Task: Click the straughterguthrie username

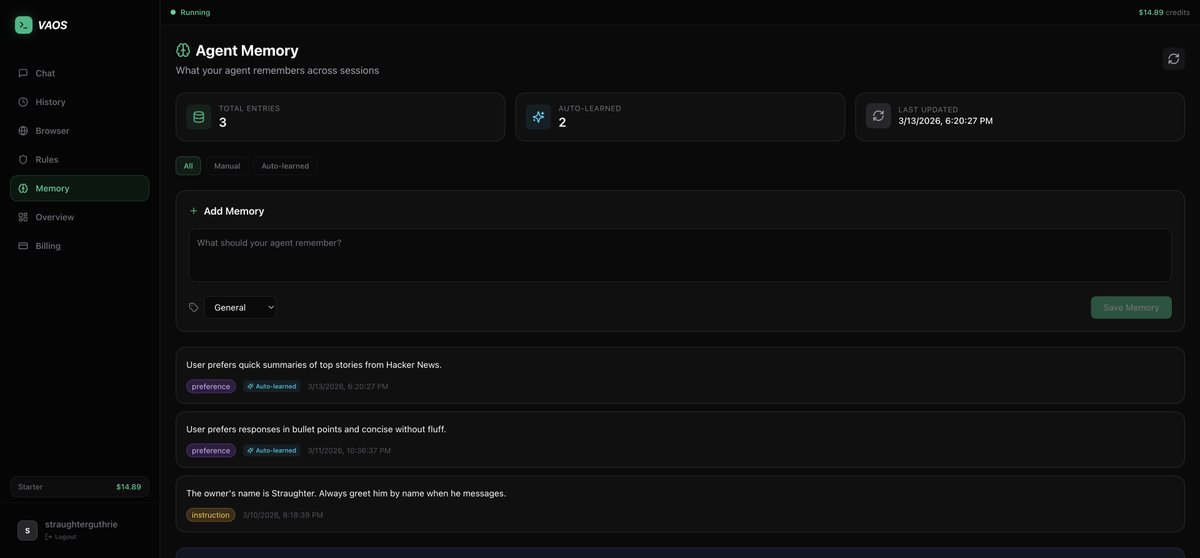Action: click(81, 524)
